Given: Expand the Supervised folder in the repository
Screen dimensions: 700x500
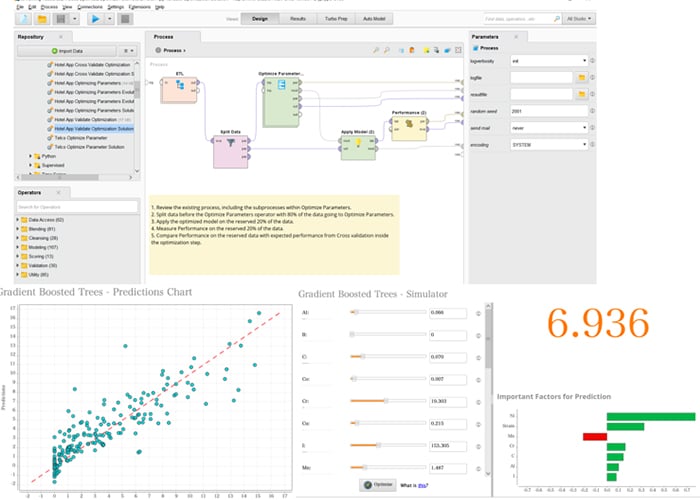Looking at the screenshot, I should pos(30,165).
